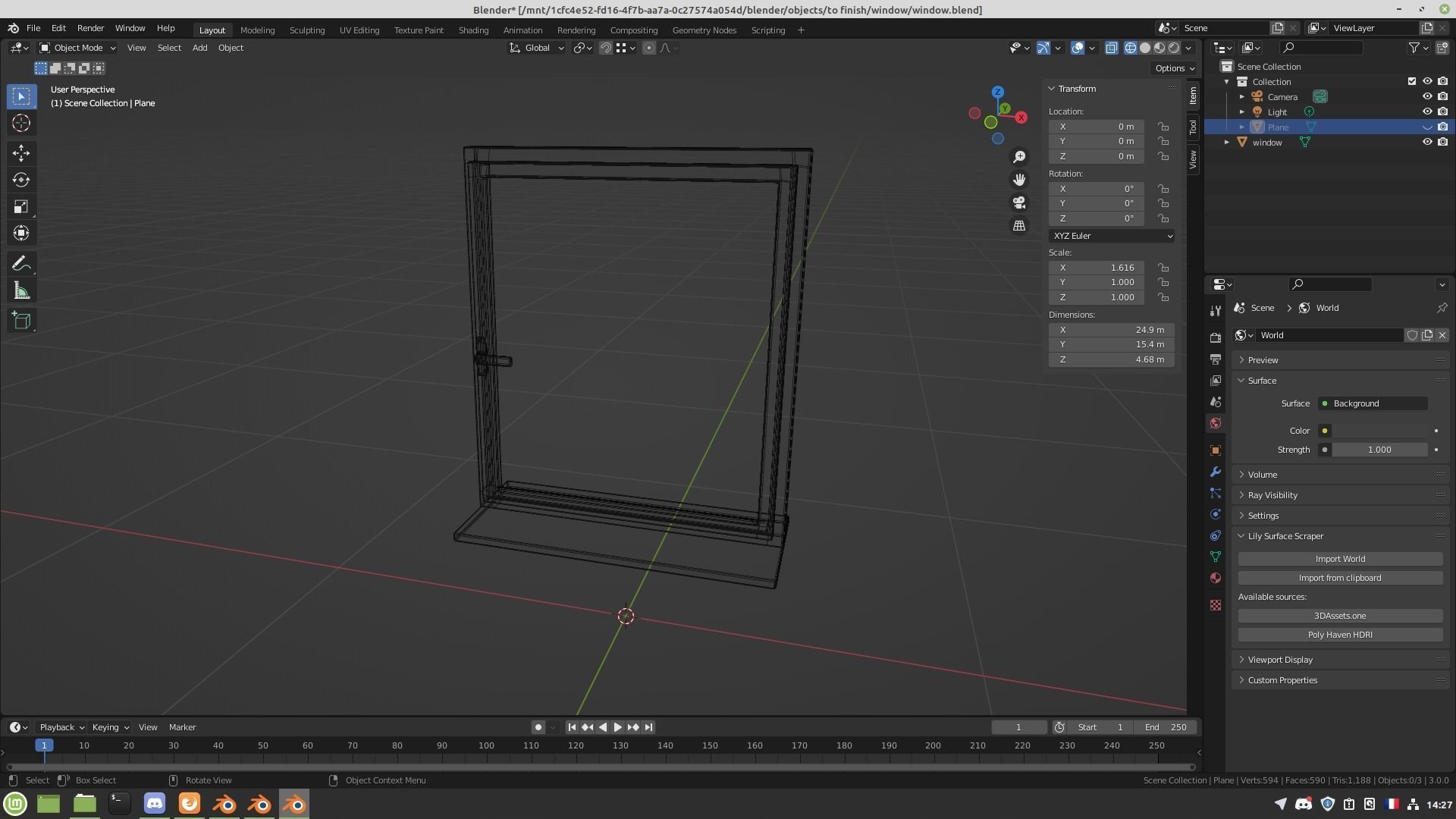
Task: Open the Tool sidebar tab
Action: click(x=1193, y=127)
